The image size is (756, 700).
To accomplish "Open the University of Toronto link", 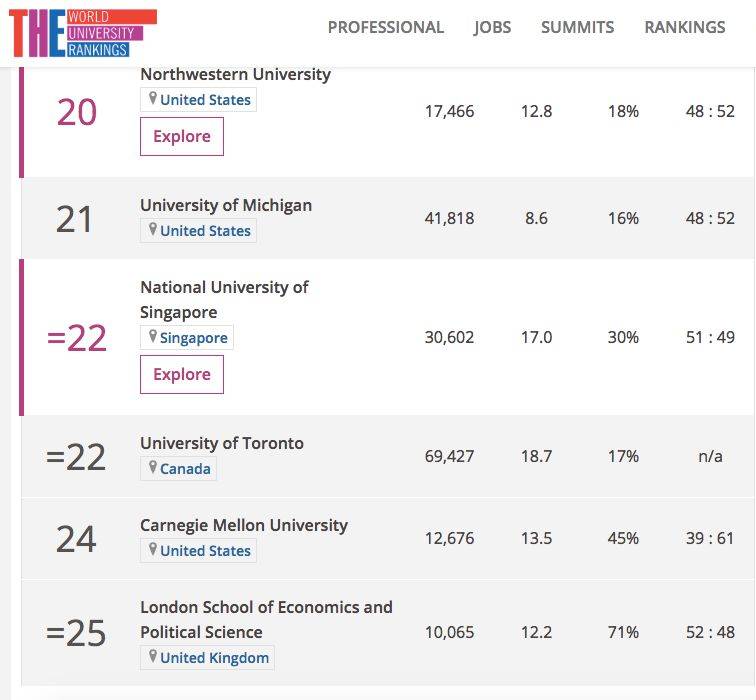I will coord(222,443).
